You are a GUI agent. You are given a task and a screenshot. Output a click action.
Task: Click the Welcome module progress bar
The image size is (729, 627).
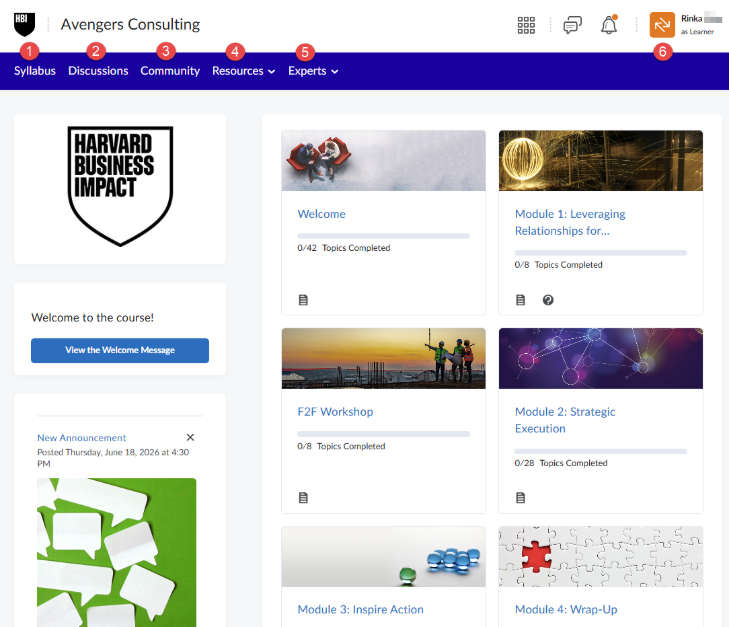coord(384,236)
